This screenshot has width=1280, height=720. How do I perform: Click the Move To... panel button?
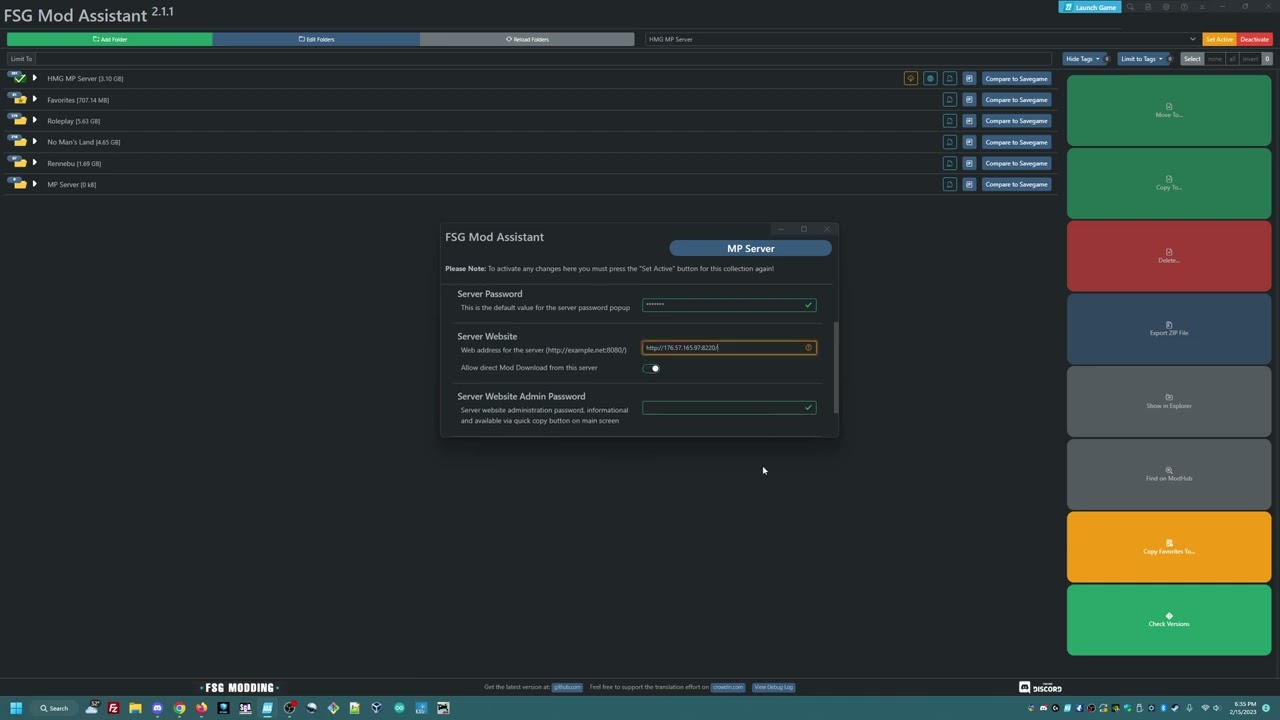click(x=1169, y=110)
